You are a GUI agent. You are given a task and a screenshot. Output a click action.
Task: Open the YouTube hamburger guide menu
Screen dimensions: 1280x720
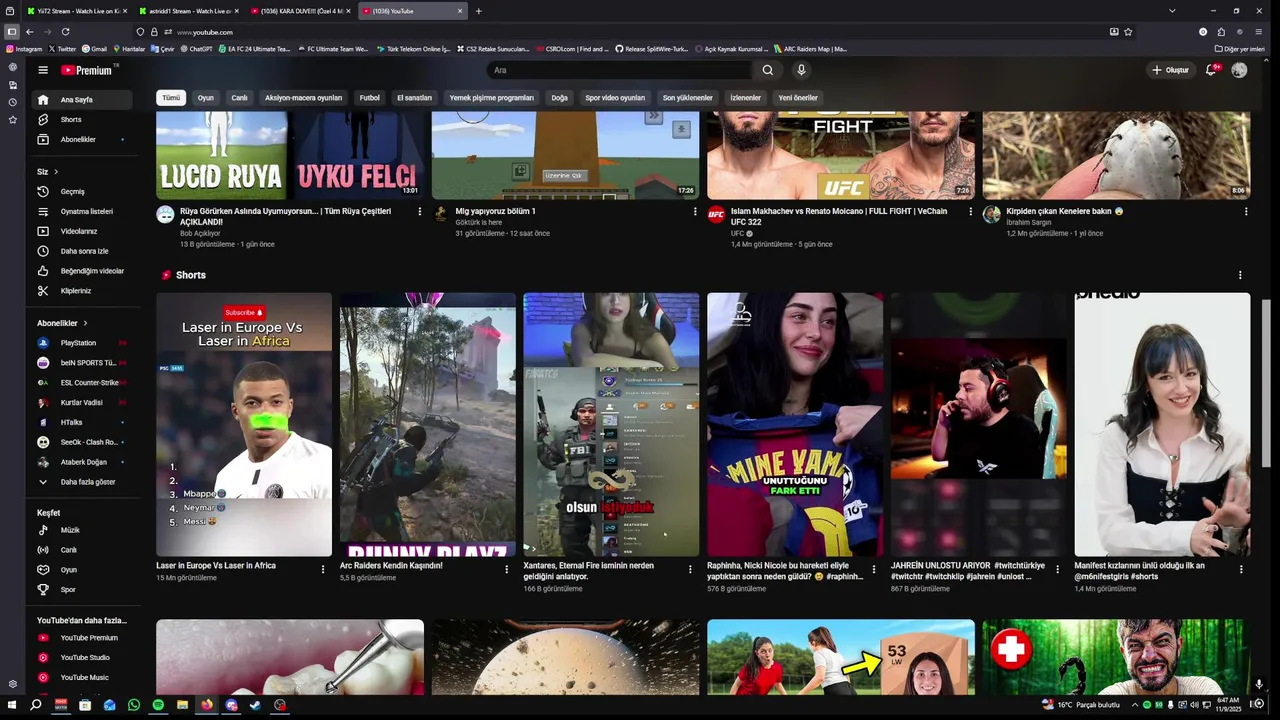(43, 70)
